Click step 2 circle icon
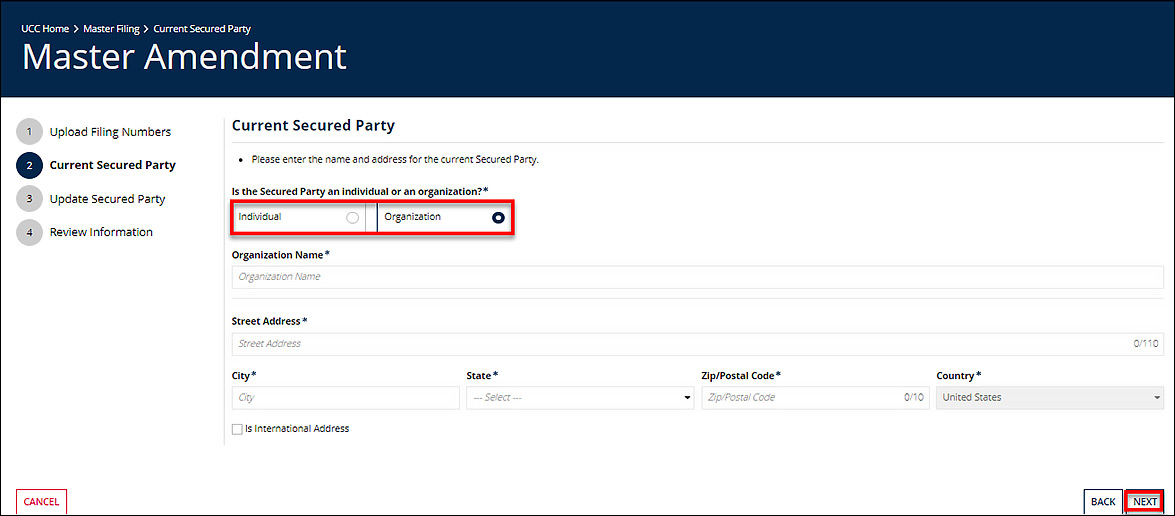Viewport: 1175px width, 516px height. pos(30,166)
